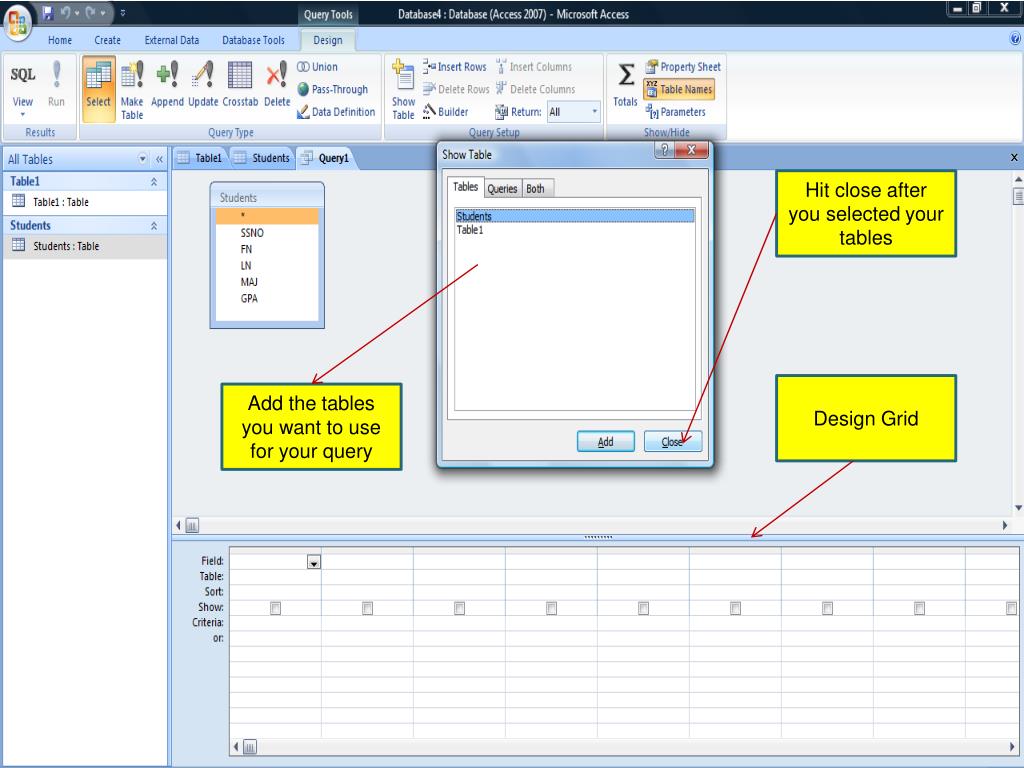The image size is (1024, 768).
Task: Switch to the Both tab in Show Table
Action: 536,189
